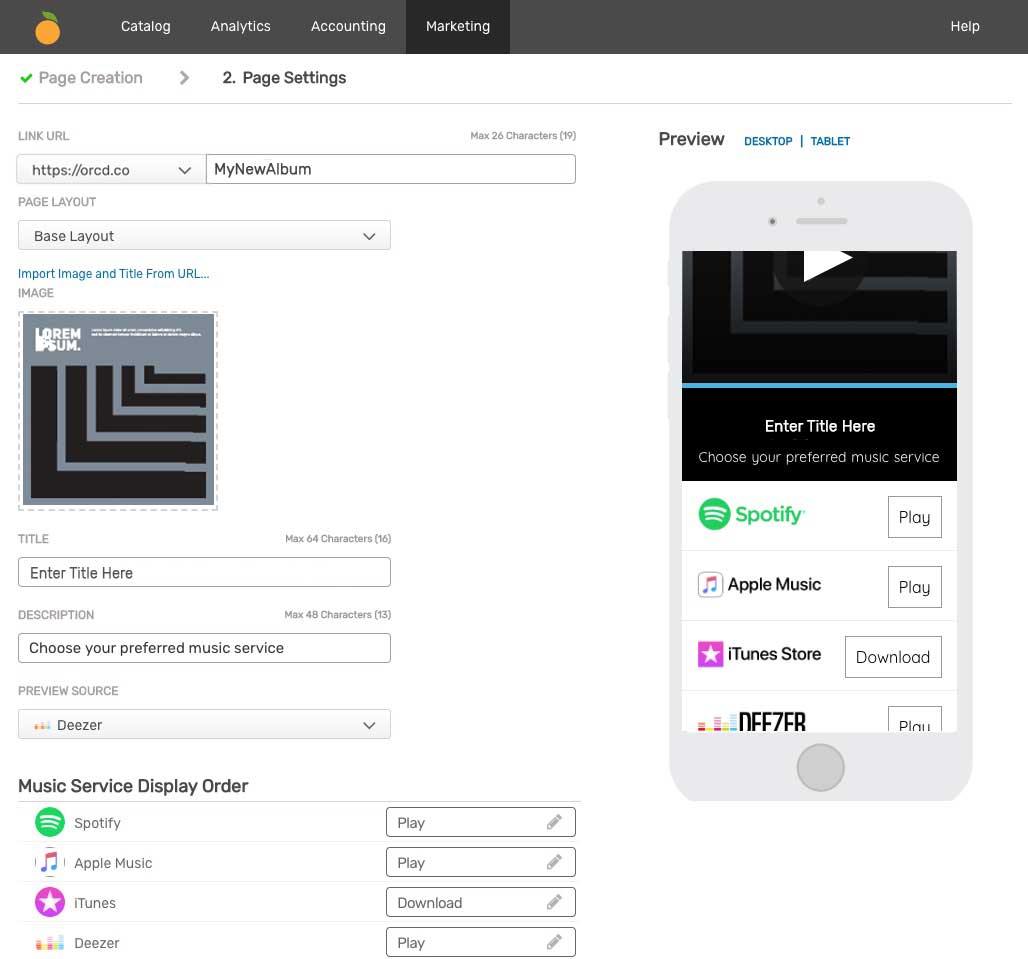Select the Deezer row name in display order
The image size is (1028, 959).
pos(96,943)
